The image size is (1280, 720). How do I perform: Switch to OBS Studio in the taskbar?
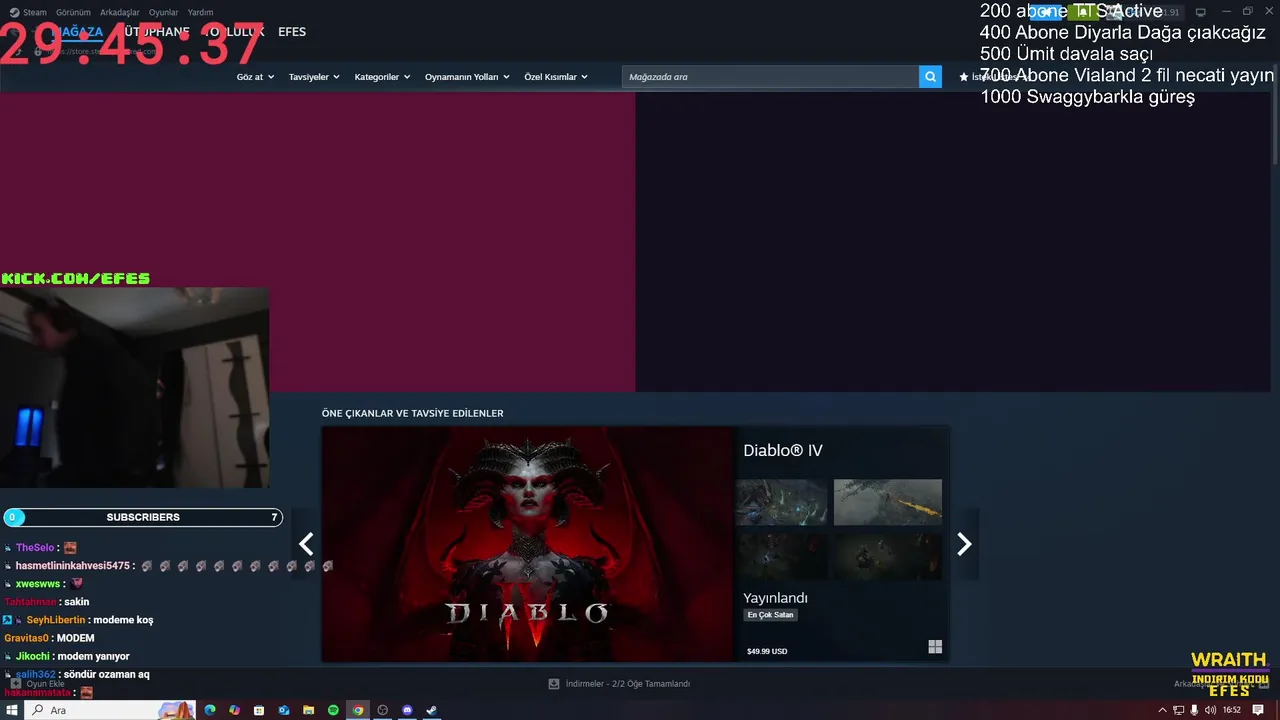(x=382, y=710)
